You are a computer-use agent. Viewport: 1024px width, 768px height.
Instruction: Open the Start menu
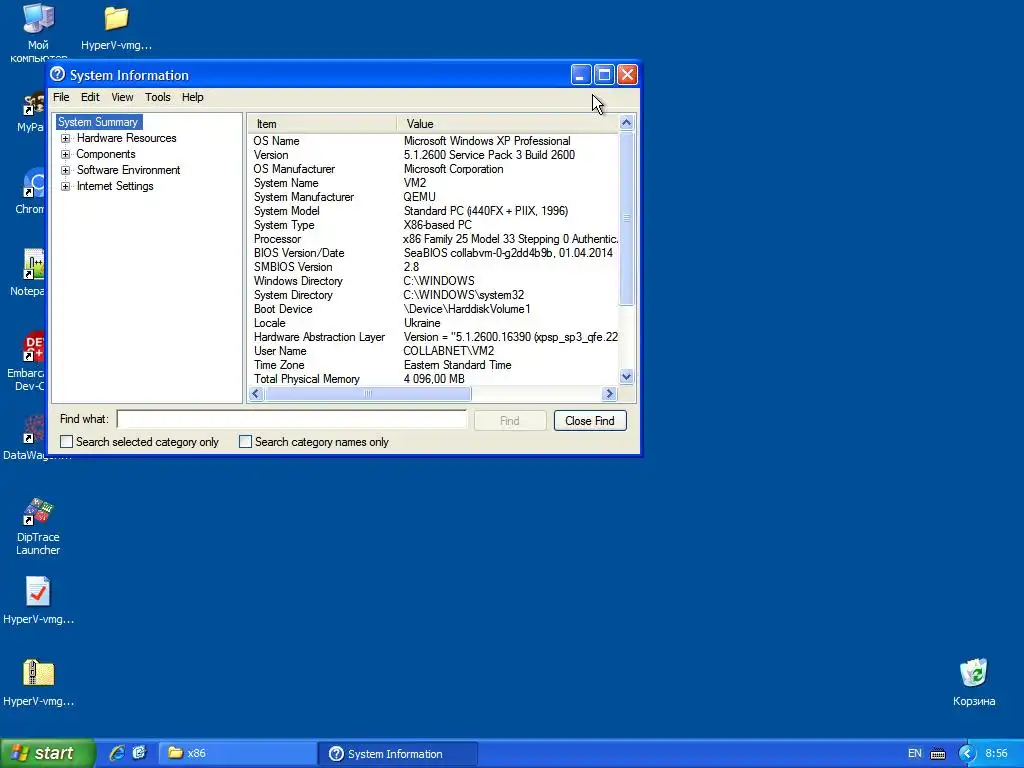tap(47, 753)
